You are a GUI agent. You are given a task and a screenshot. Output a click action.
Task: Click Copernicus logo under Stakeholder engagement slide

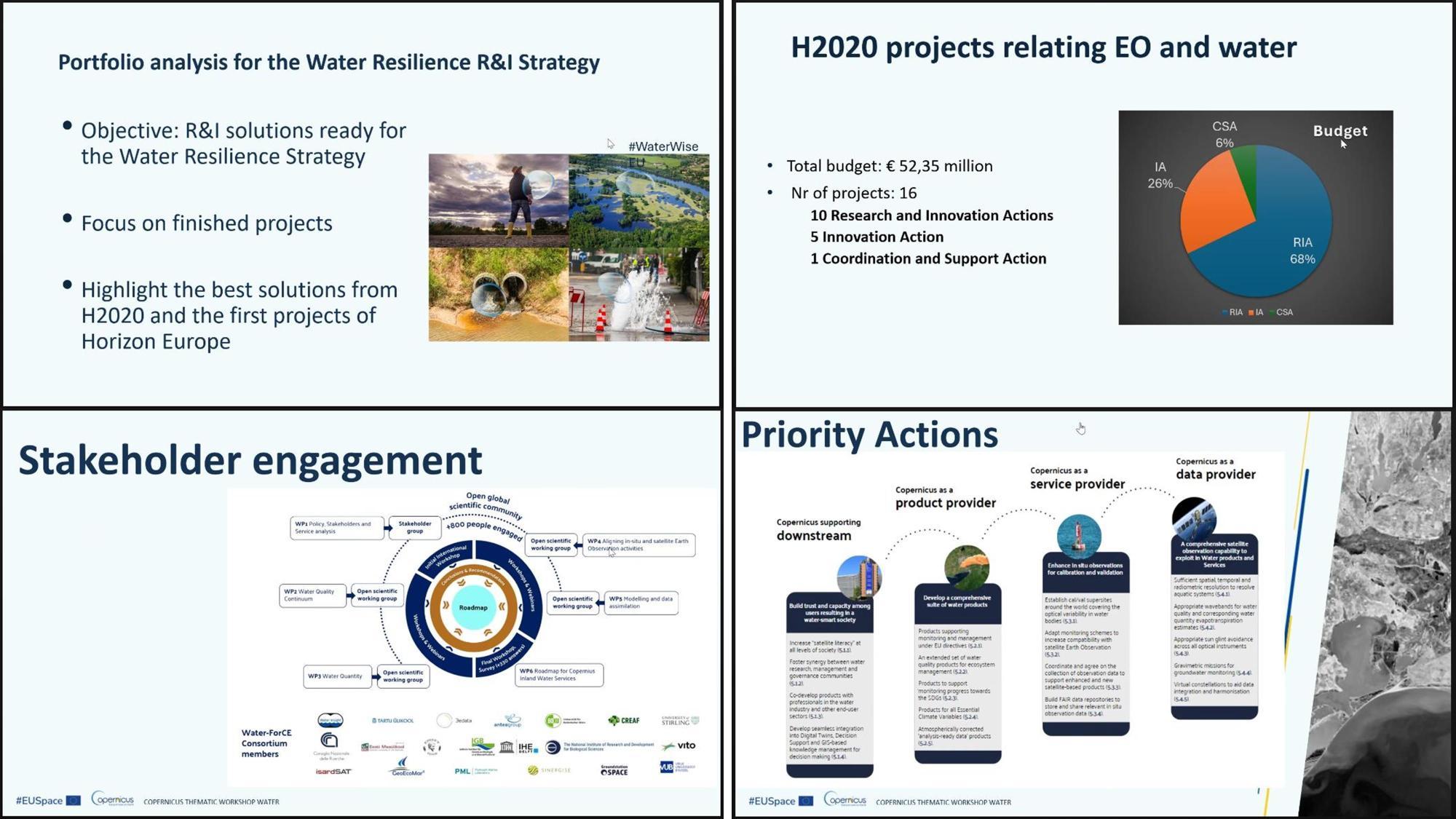tap(112, 799)
